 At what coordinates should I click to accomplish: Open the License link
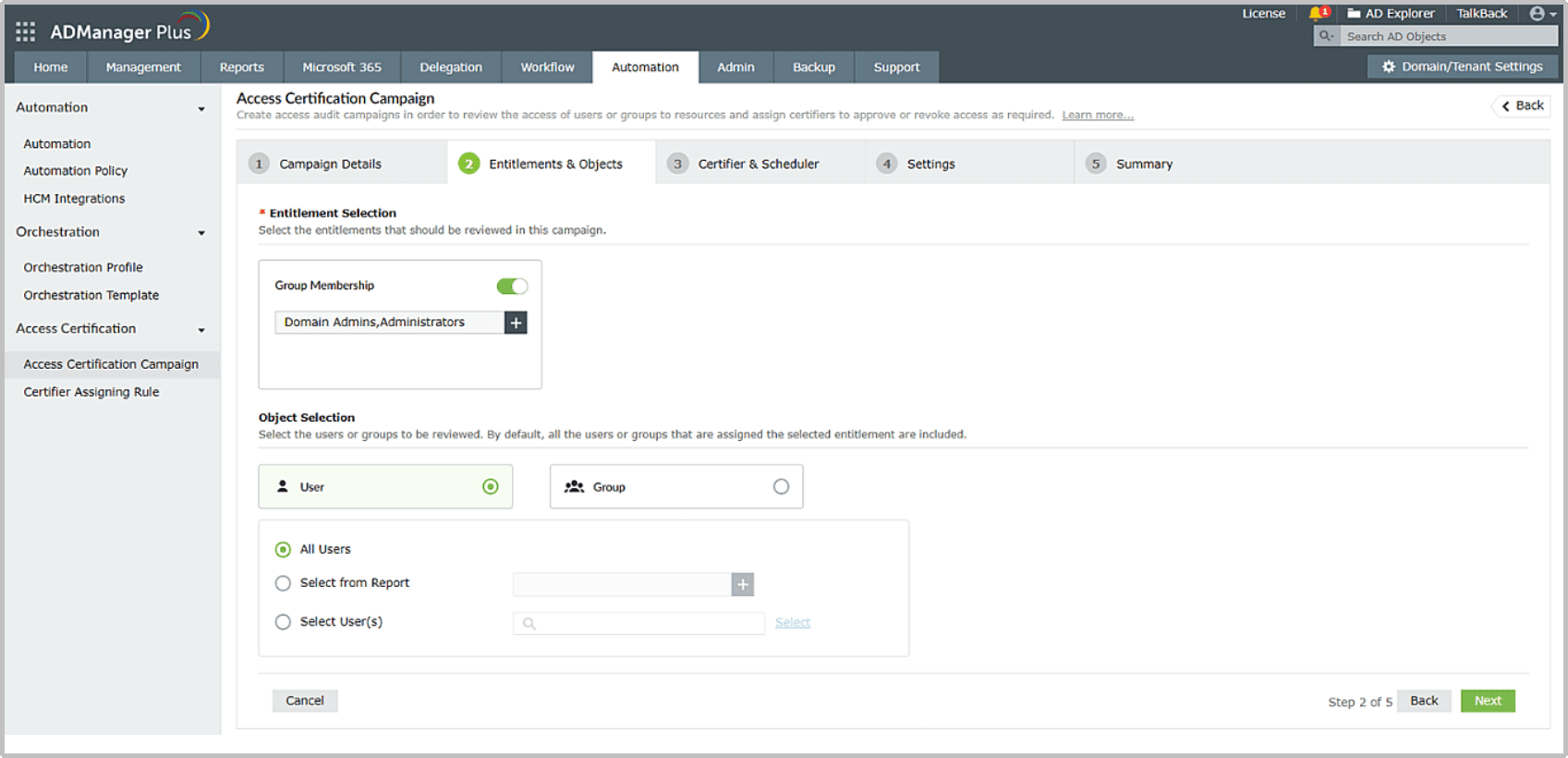point(1263,13)
